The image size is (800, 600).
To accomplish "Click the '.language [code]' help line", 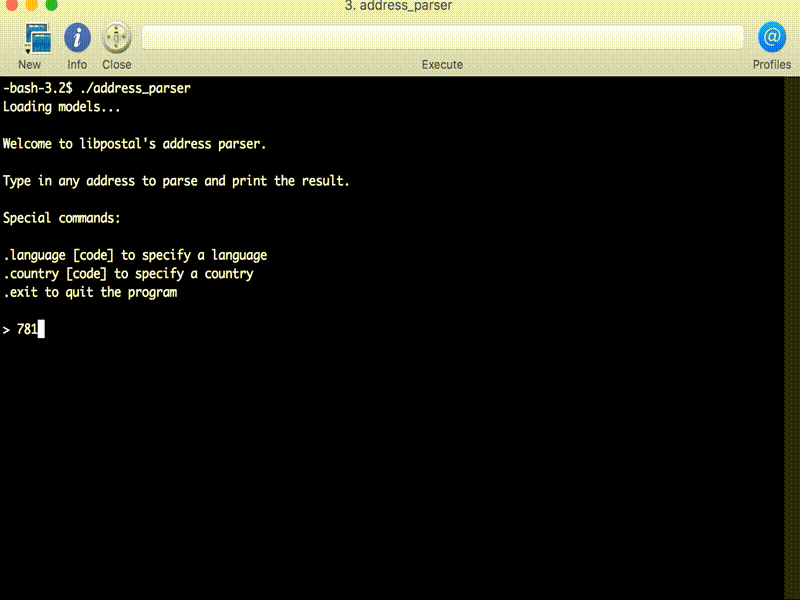I will coord(135,255).
